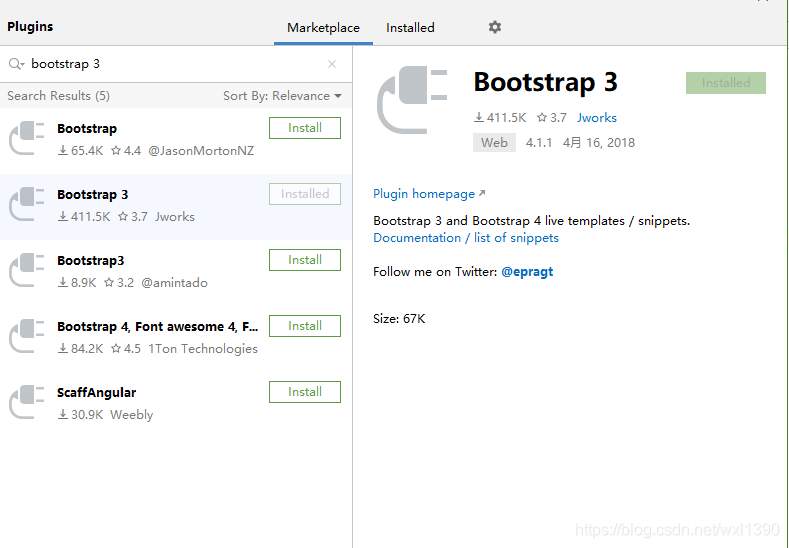Click the 411.5K downloads count in details
Screen dimensions: 789x548
tap(500, 118)
